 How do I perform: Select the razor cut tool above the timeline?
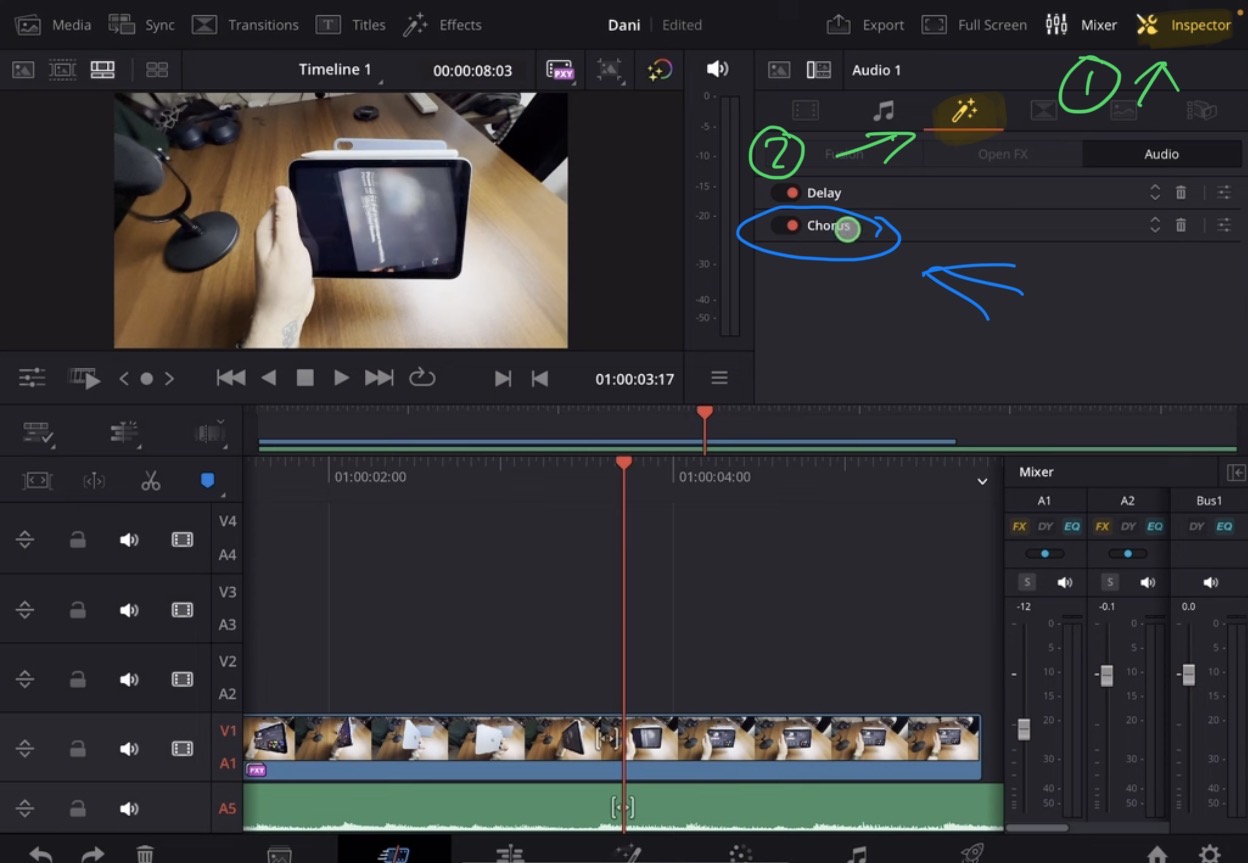tap(150, 480)
